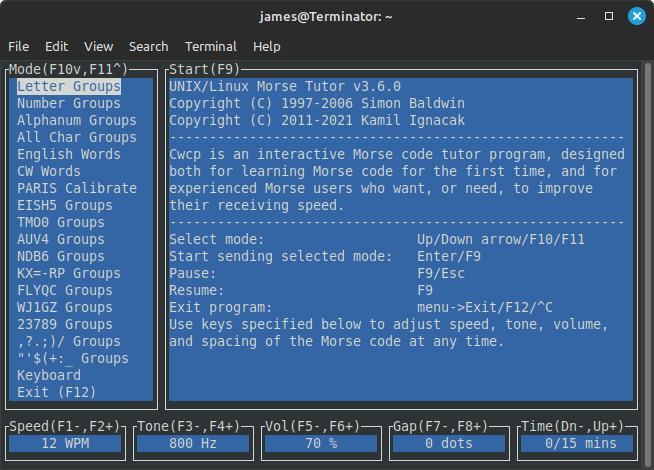
Task: Open the Terminal menu
Action: [x=211, y=46]
